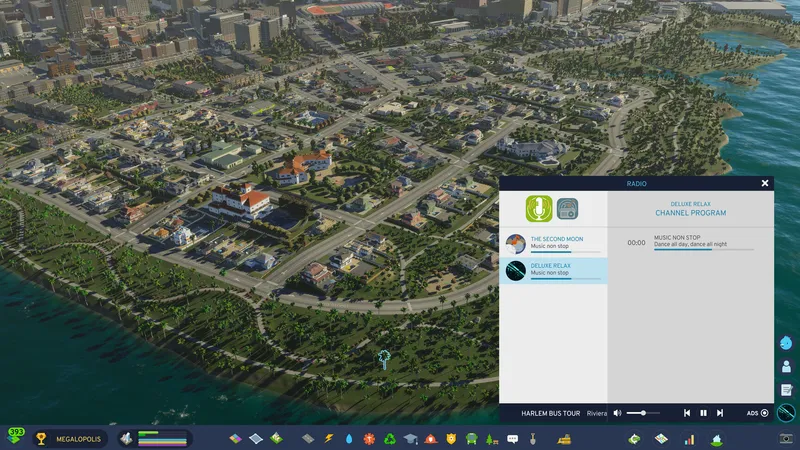Image resolution: width=800 pixels, height=450 pixels.
Task: Mute the radio volume speaker
Action: click(x=617, y=412)
